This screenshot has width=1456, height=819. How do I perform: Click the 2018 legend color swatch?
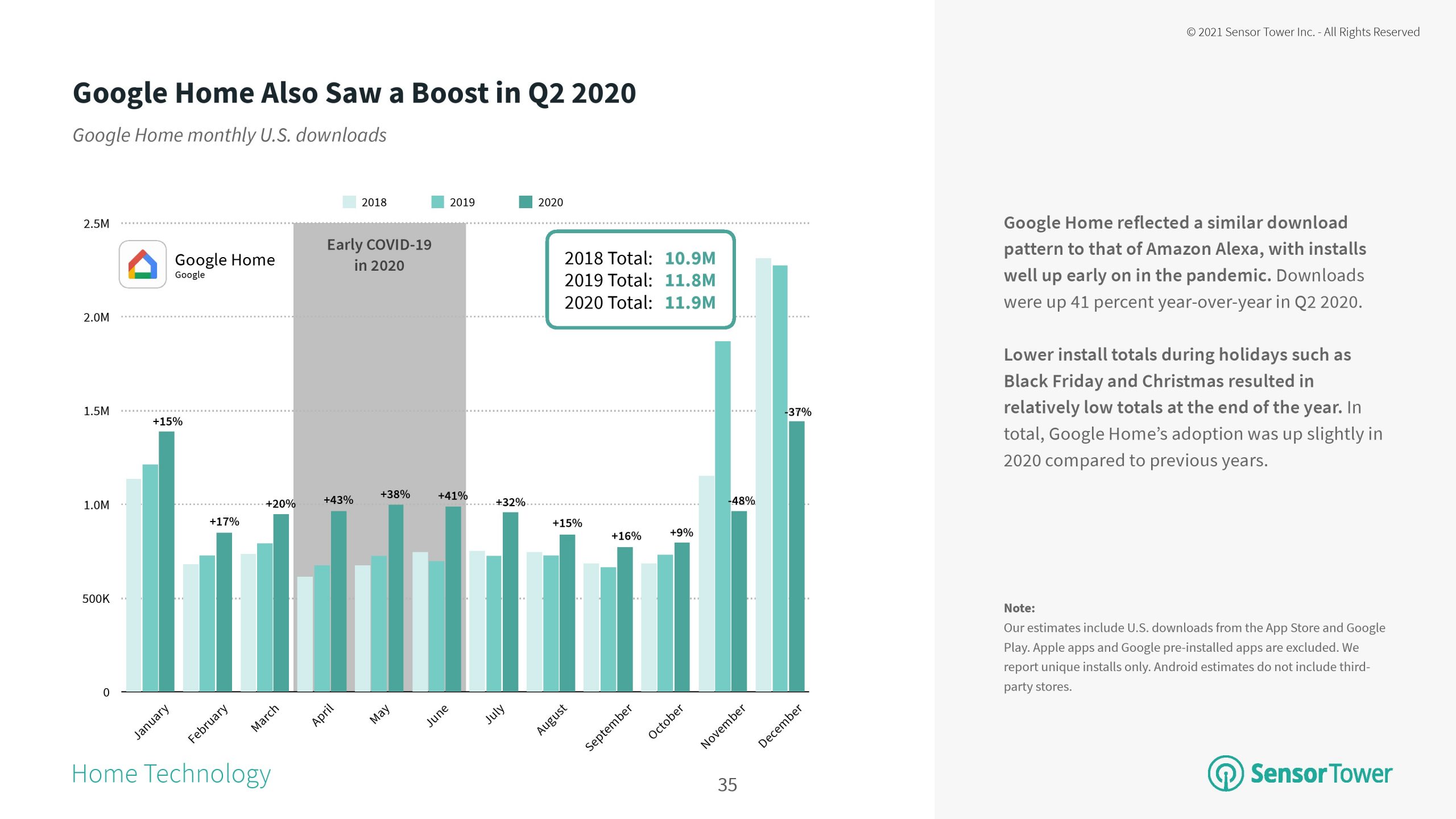pos(349,202)
